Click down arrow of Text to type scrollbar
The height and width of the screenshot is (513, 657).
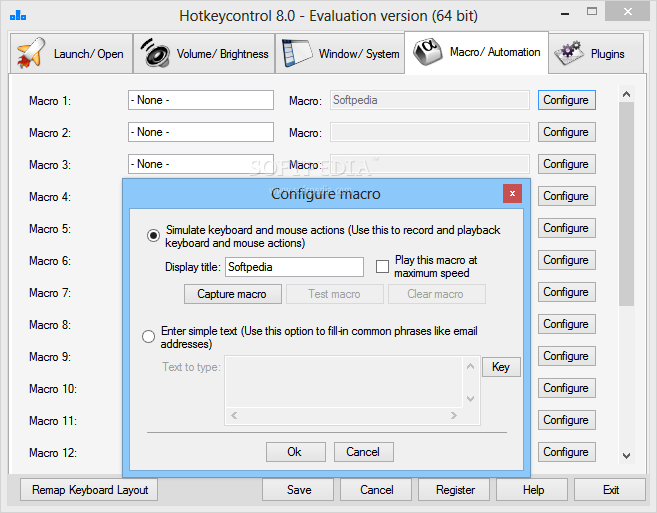(471, 398)
